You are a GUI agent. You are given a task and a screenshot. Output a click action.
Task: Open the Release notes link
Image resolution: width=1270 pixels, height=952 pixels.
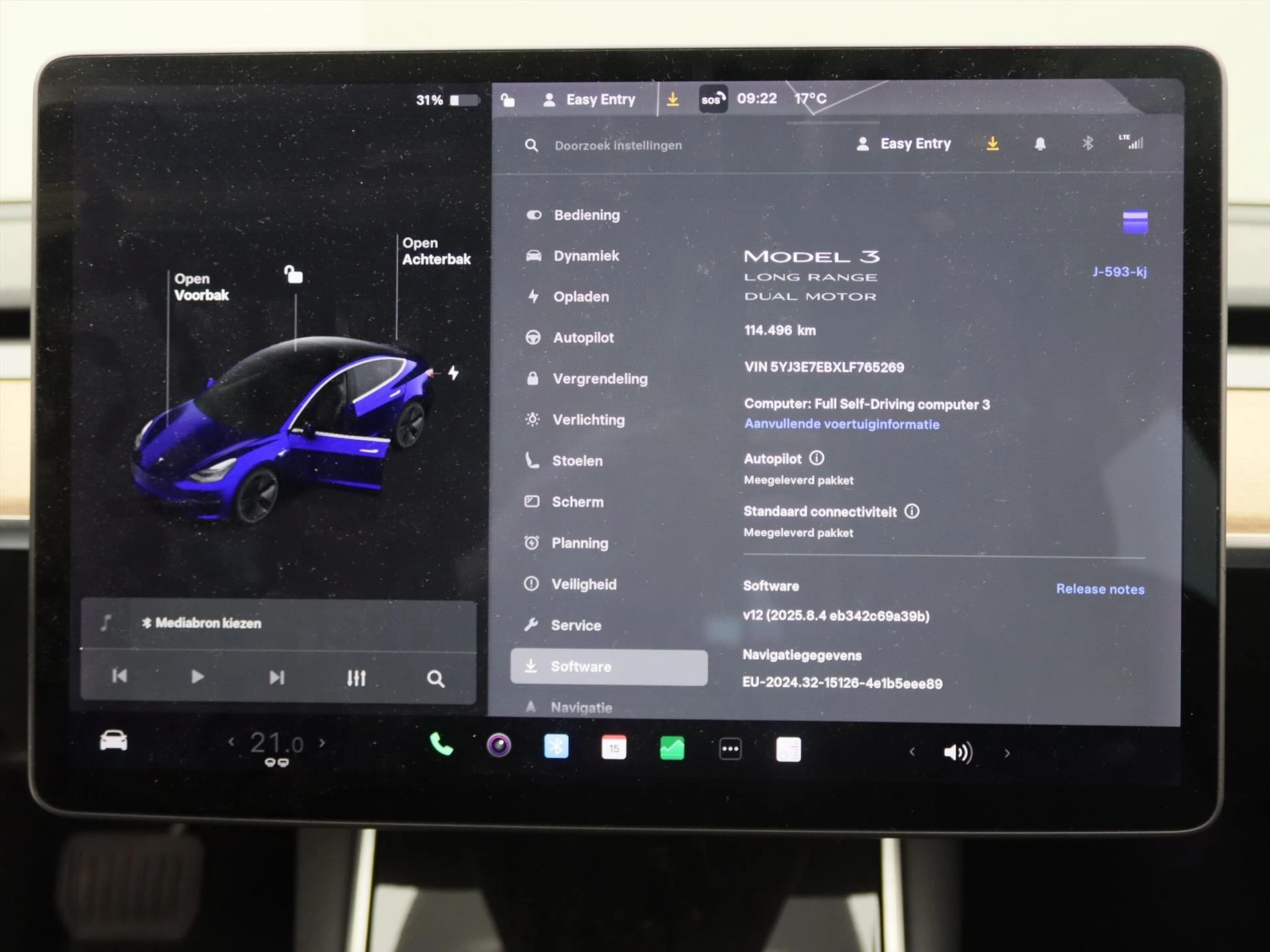pos(1099,589)
